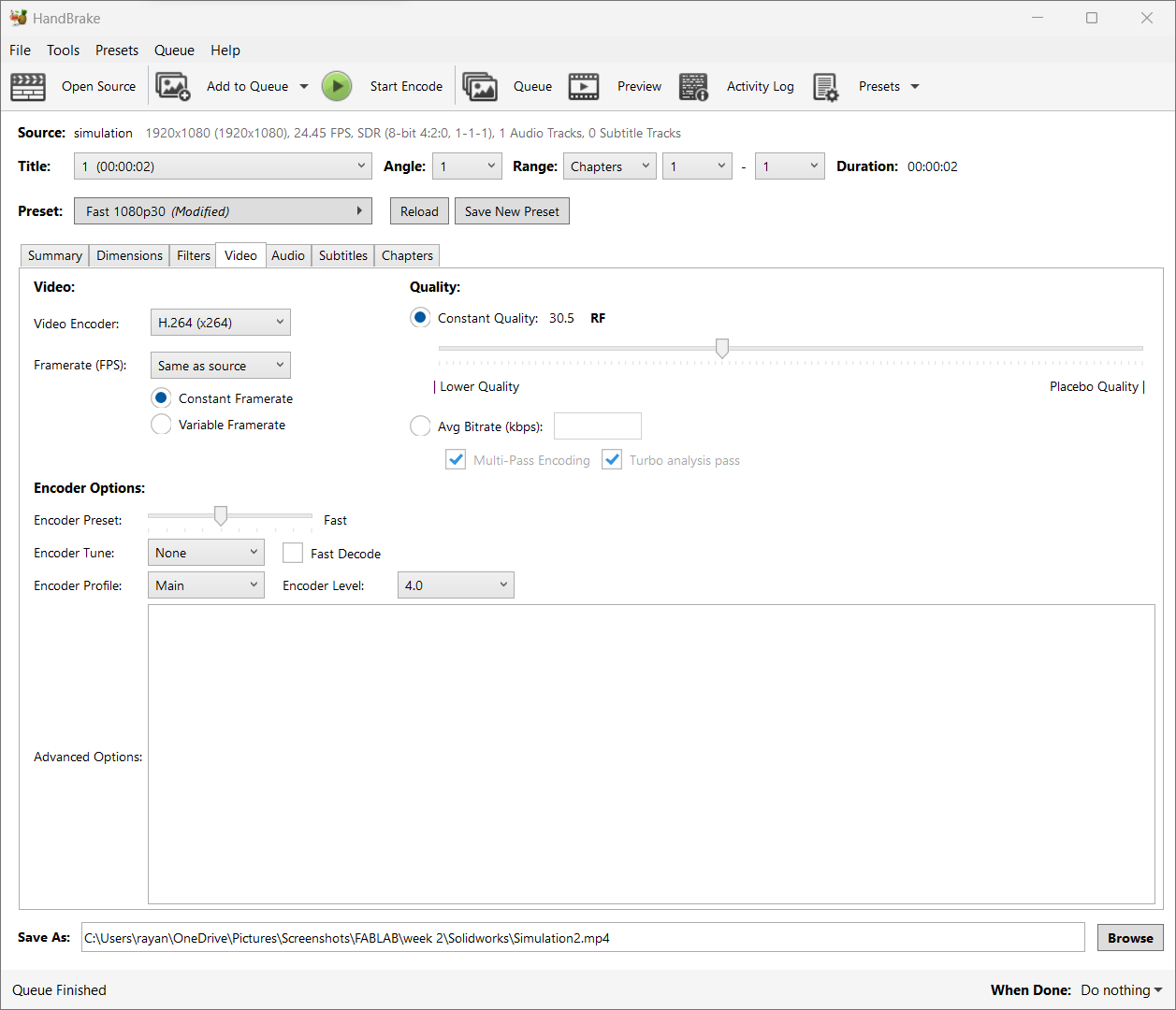Switch to the Audio tab
1176x1010 pixels.
pyautogui.click(x=288, y=255)
